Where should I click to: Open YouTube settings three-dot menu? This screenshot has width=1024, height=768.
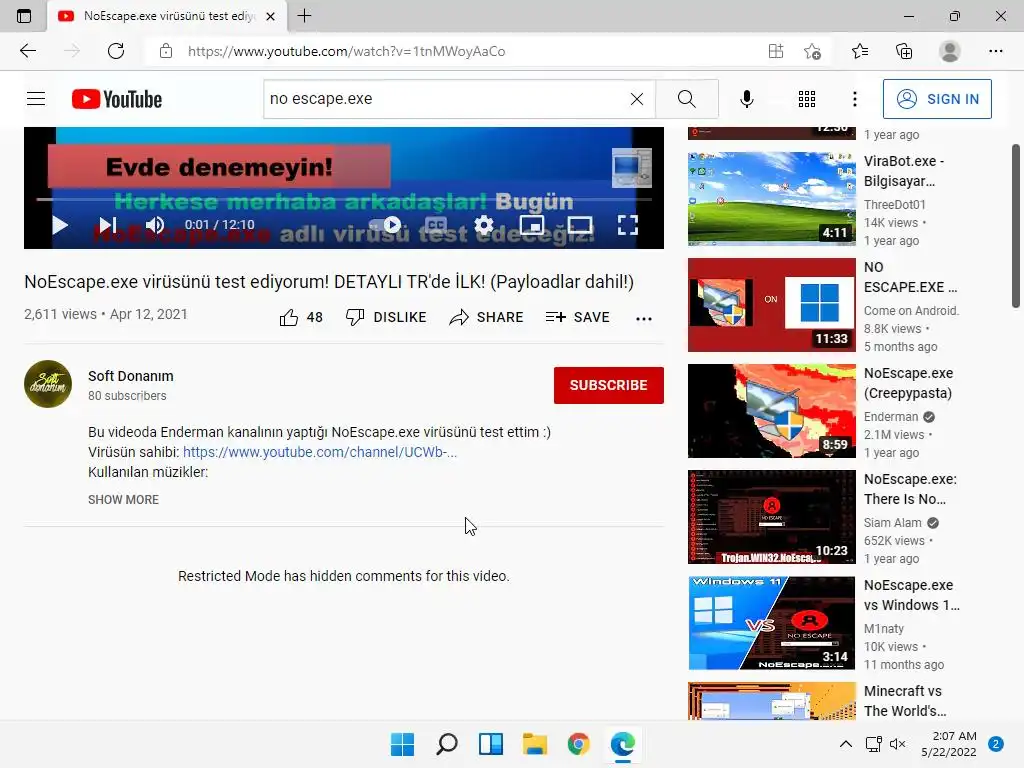pos(854,99)
